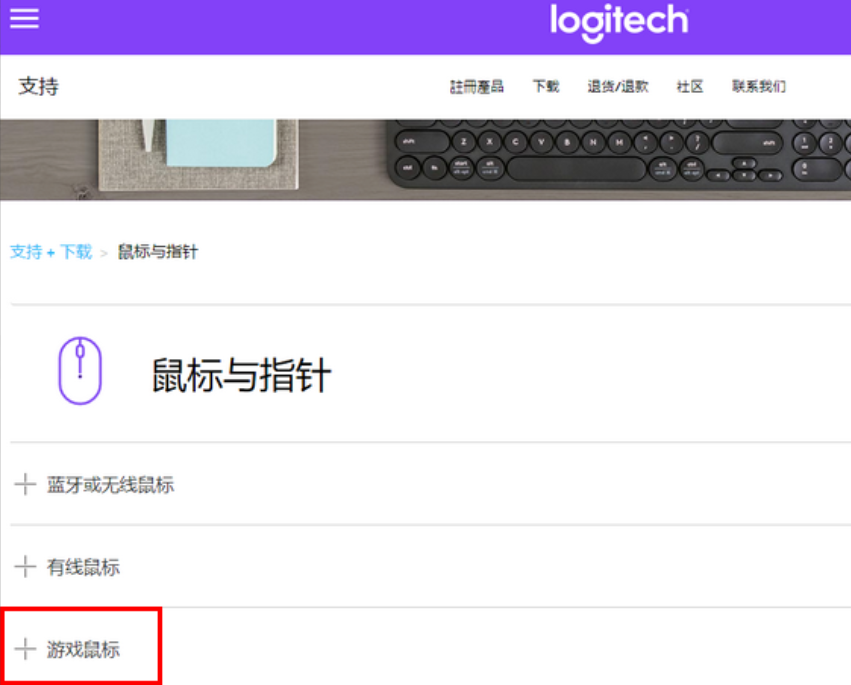Click the purple mouse category icon

[x=80, y=371]
